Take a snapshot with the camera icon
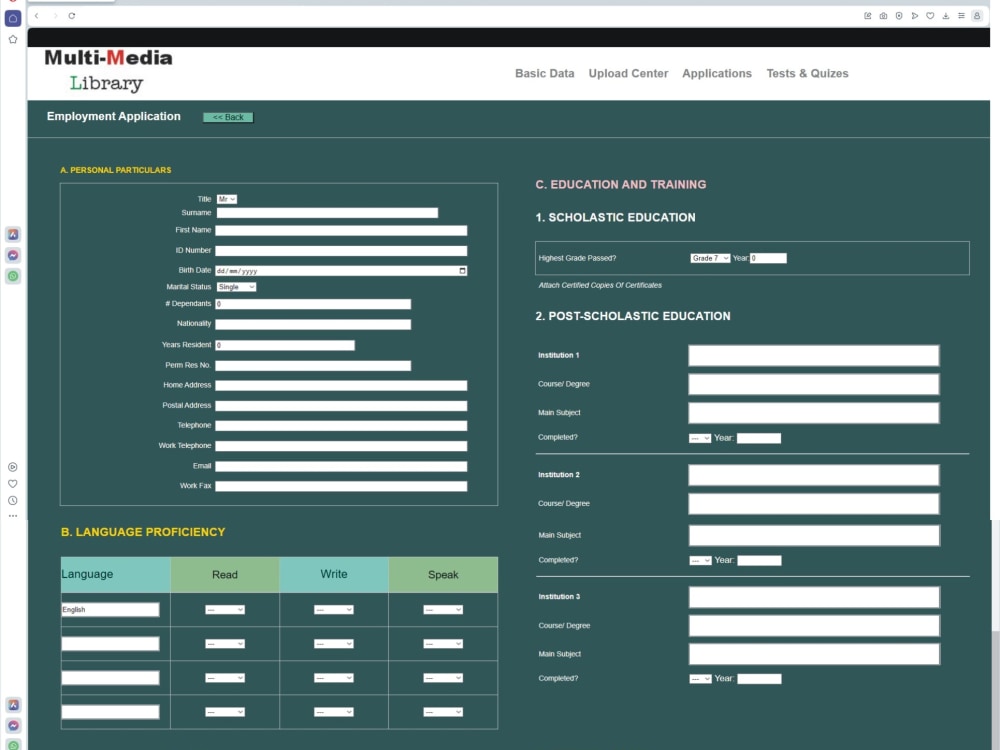 [x=883, y=15]
